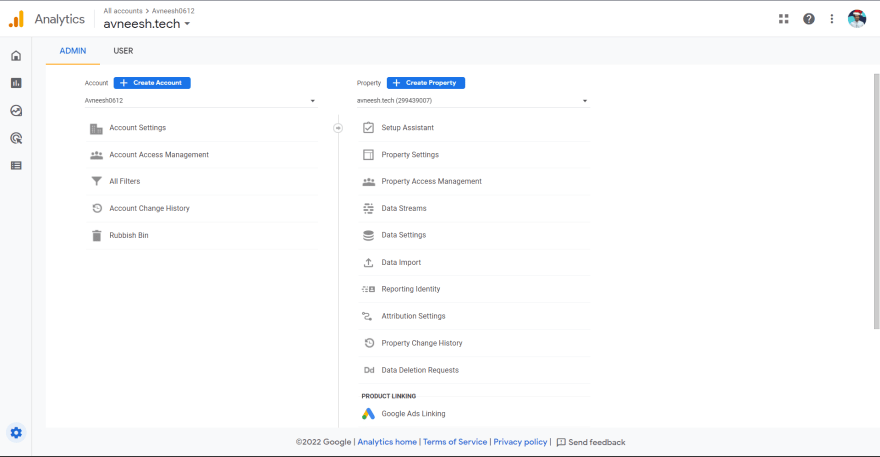Click the Data Streams icon

click(x=368, y=208)
